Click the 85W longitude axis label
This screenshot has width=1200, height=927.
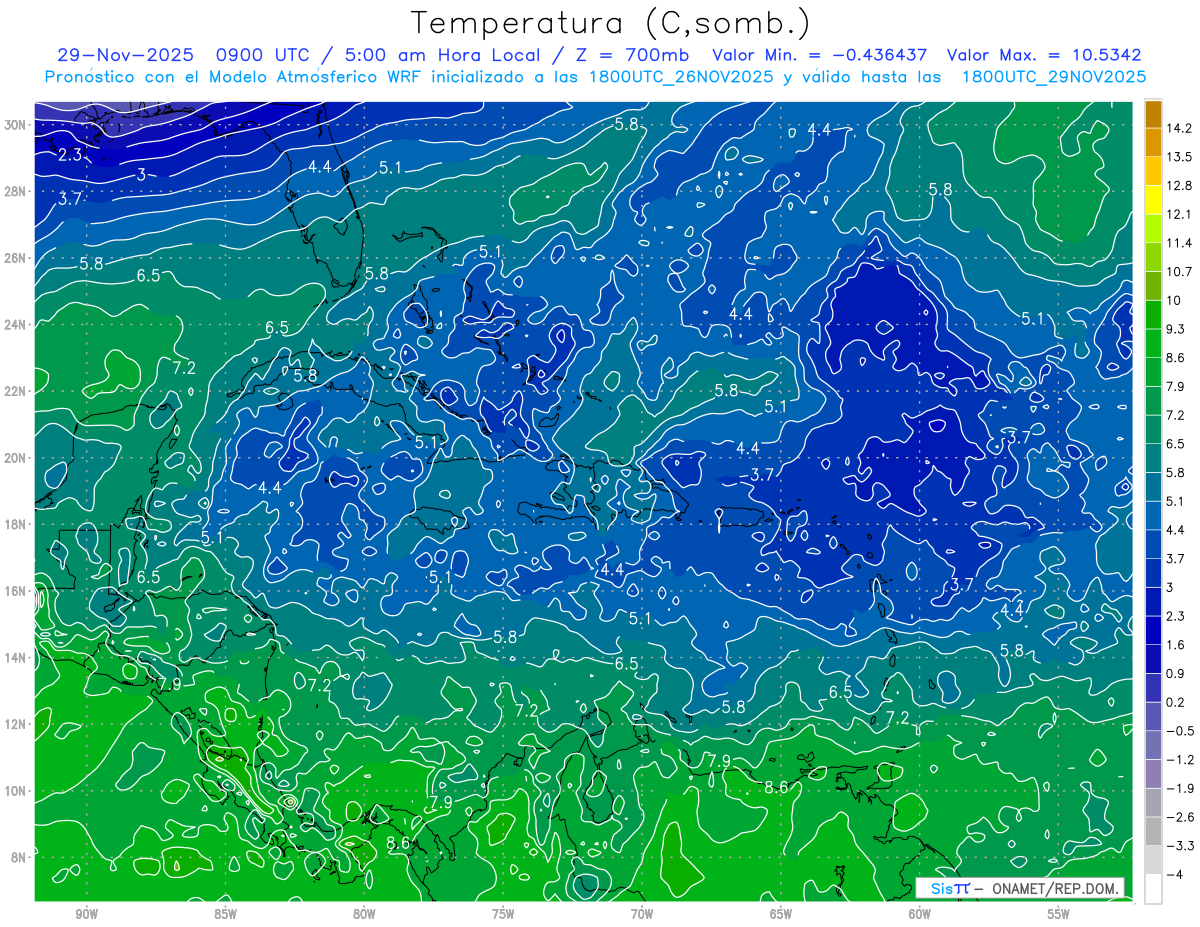tap(225, 914)
